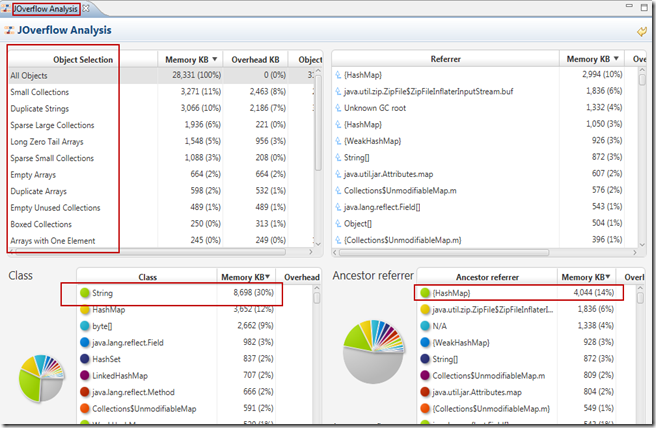The width and height of the screenshot is (656, 428).
Task: Click the blue circle beside java.lang.reflect.Field
Action: click(85, 343)
